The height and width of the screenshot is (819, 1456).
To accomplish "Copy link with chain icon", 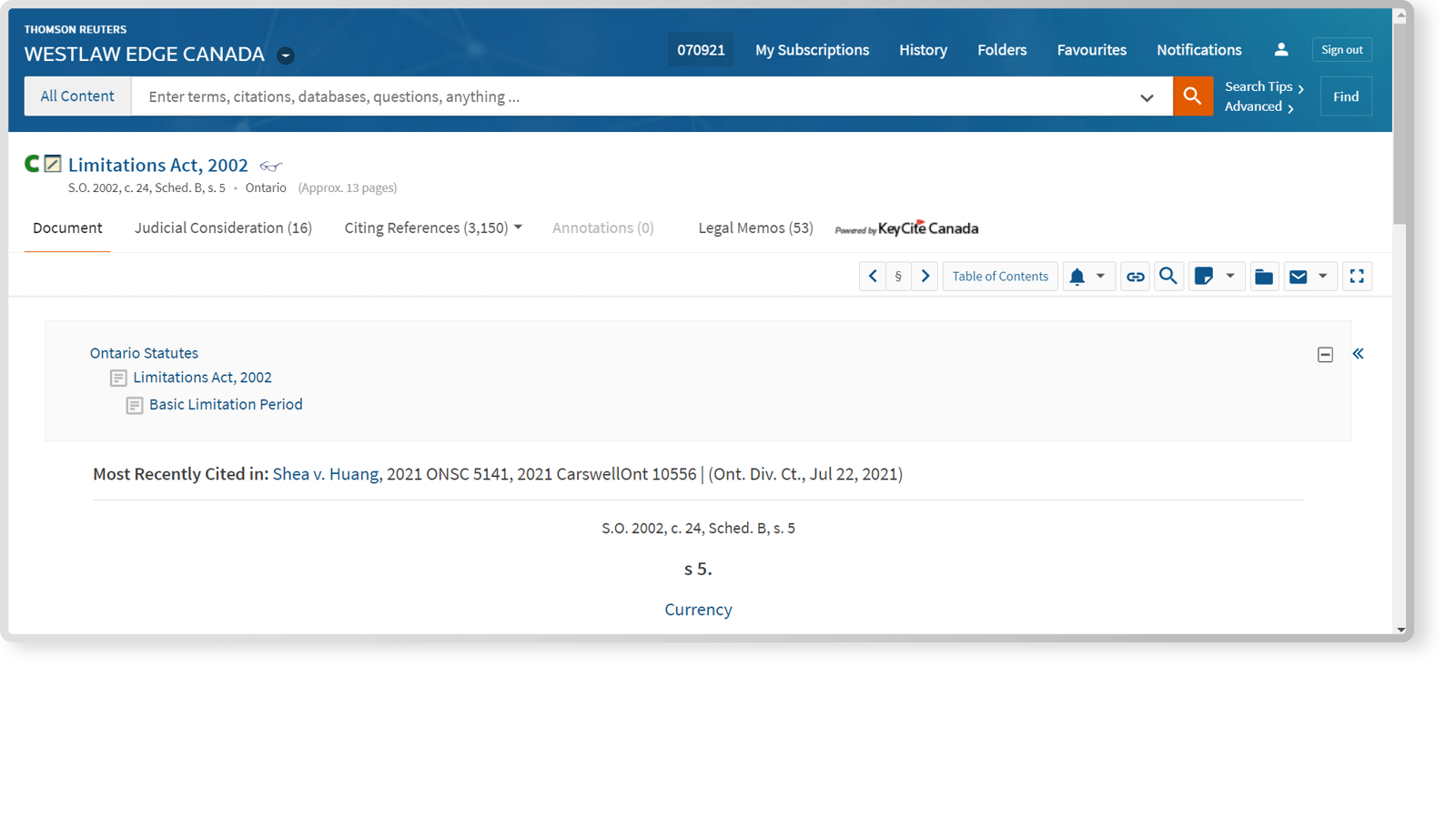I will click(1136, 277).
